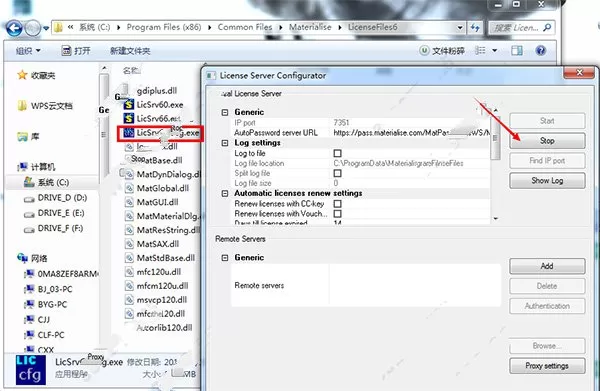Click the Show Log button
This screenshot has width=600, height=391.
tap(547, 181)
